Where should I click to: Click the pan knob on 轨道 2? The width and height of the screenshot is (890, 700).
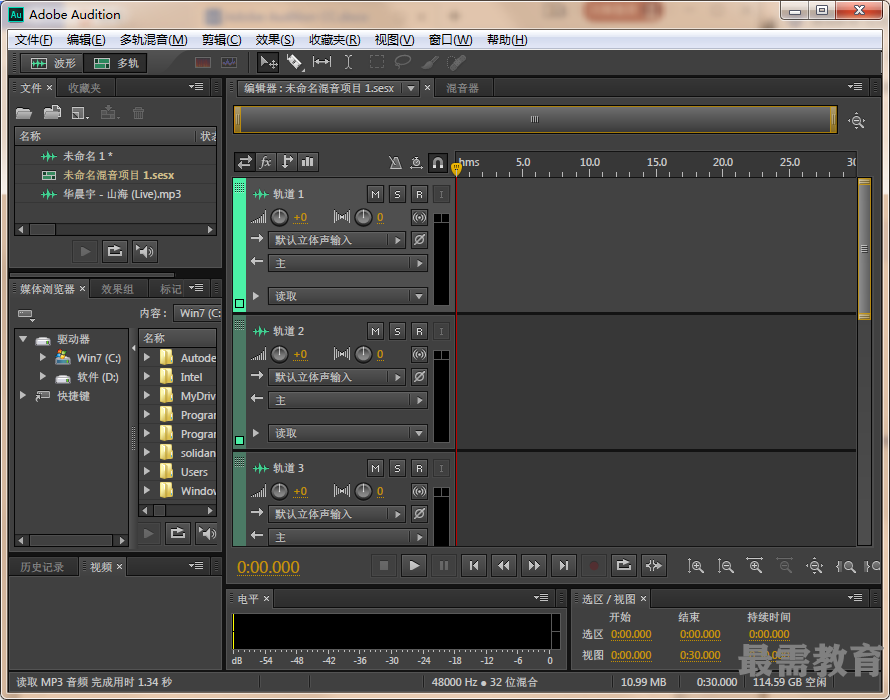[x=363, y=354]
